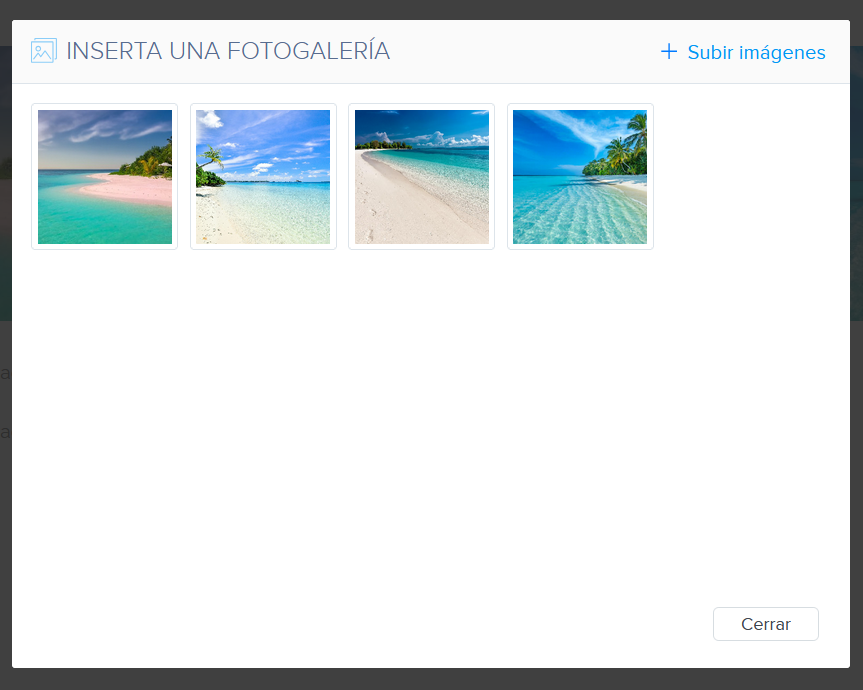Click the empty header area between title and upload

point(520,52)
